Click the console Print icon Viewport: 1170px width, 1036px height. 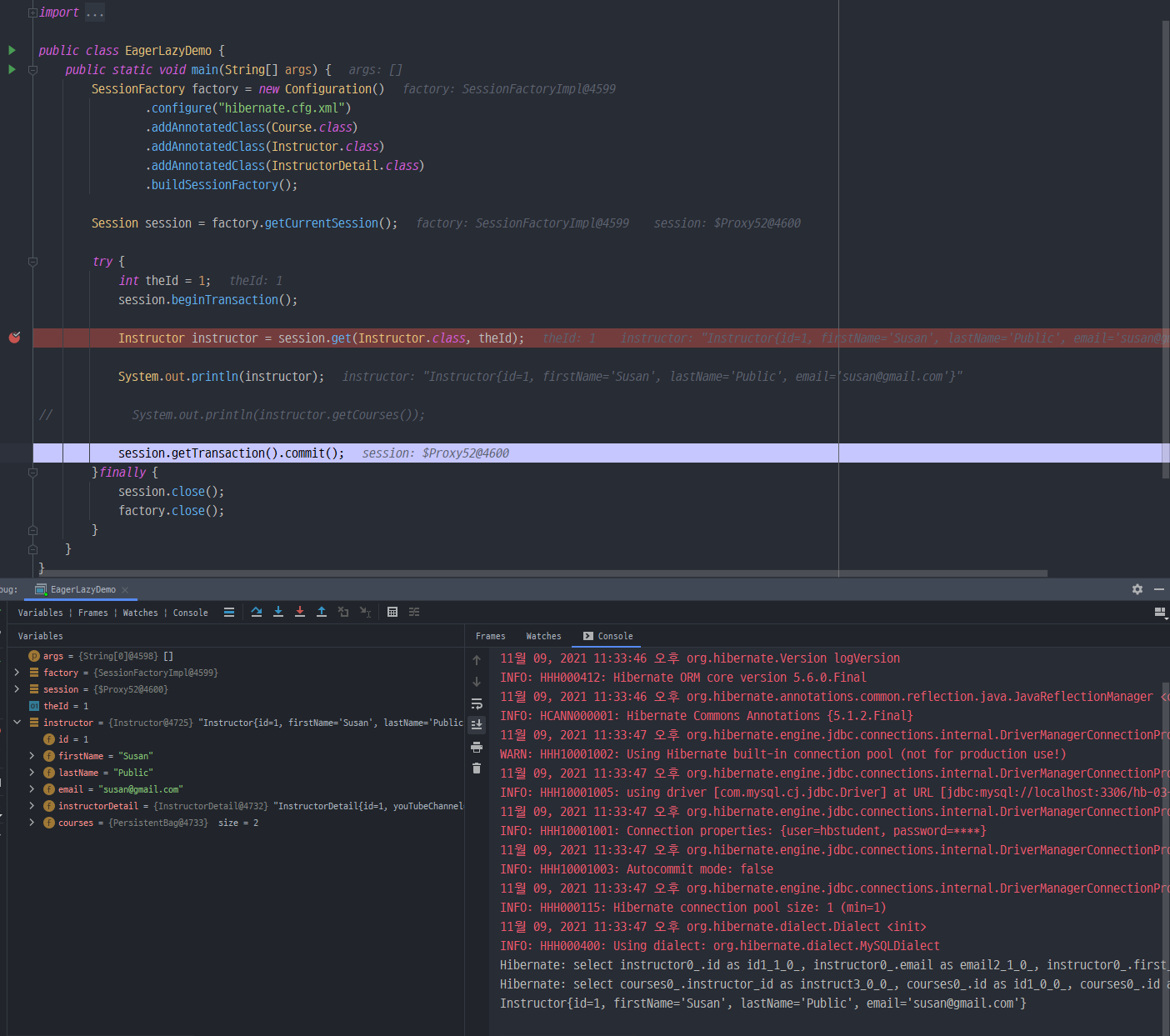tap(477, 747)
